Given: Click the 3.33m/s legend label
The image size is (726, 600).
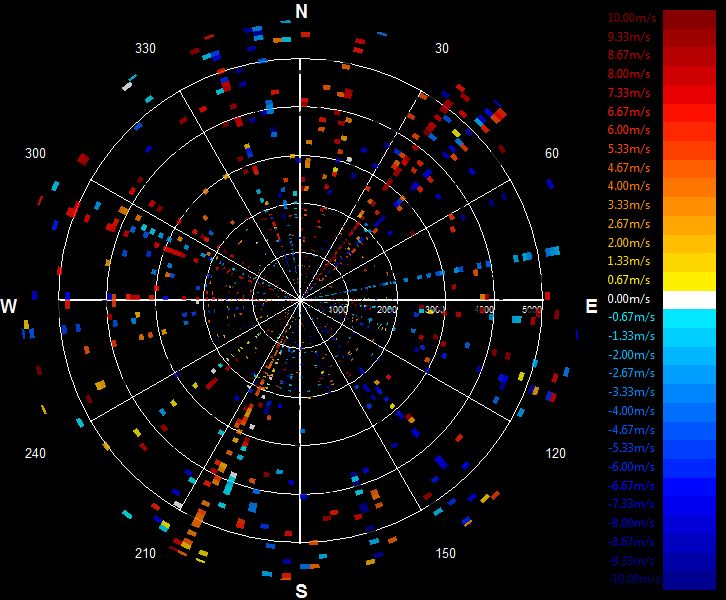Looking at the screenshot, I should point(629,205).
